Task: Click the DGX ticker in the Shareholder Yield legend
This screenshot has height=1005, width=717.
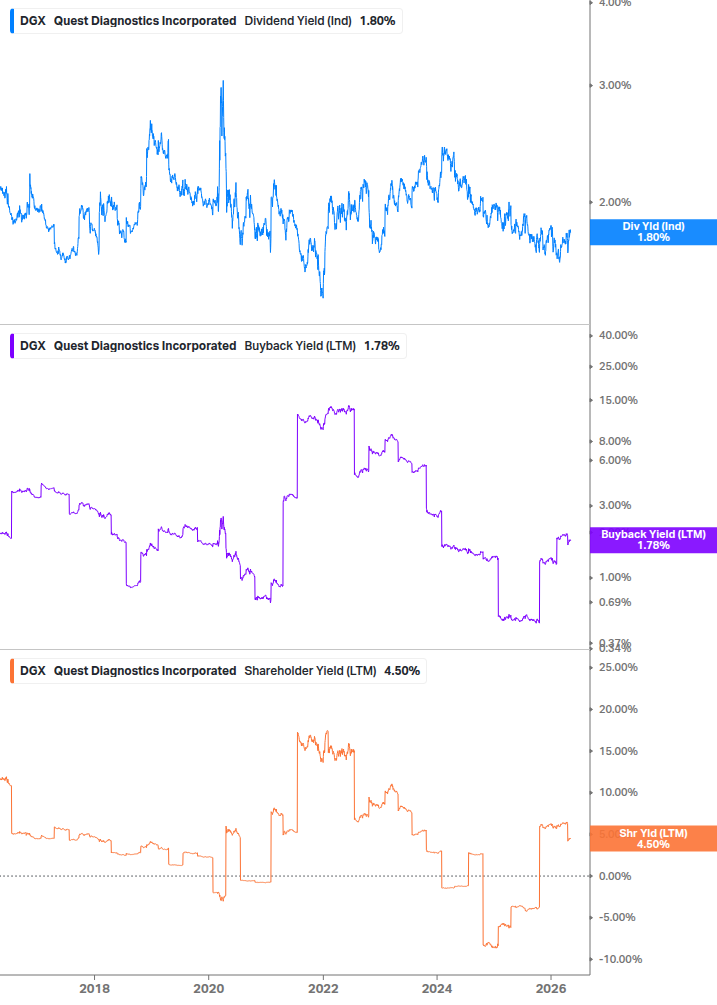Action: 33,671
